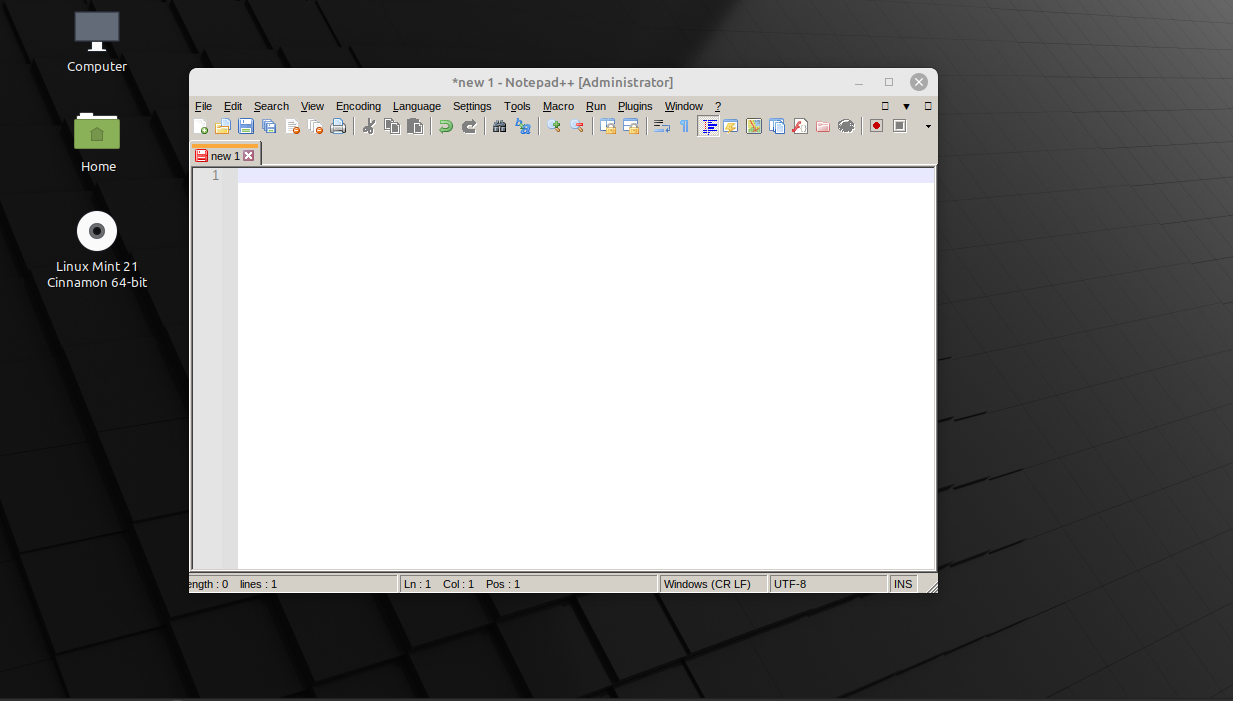Image resolution: width=1233 pixels, height=701 pixels.
Task: Open the Run menu
Action: (596, 106)
